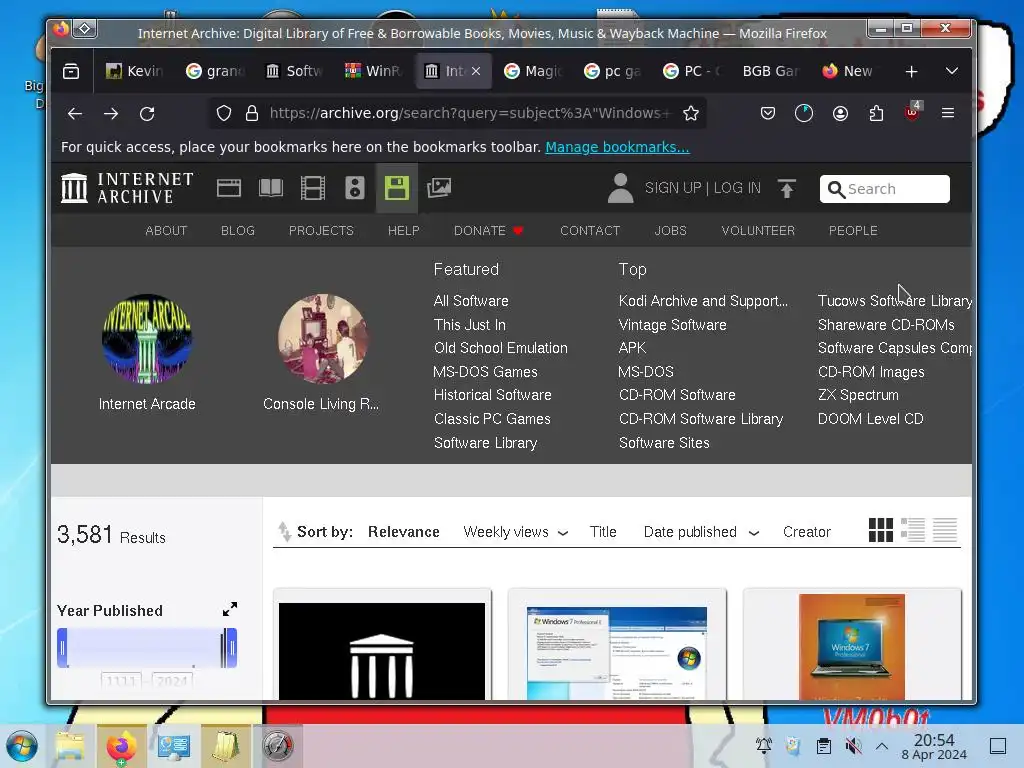
Task: Open Weekly views sort dropdown
Action: tap(515, 532)
